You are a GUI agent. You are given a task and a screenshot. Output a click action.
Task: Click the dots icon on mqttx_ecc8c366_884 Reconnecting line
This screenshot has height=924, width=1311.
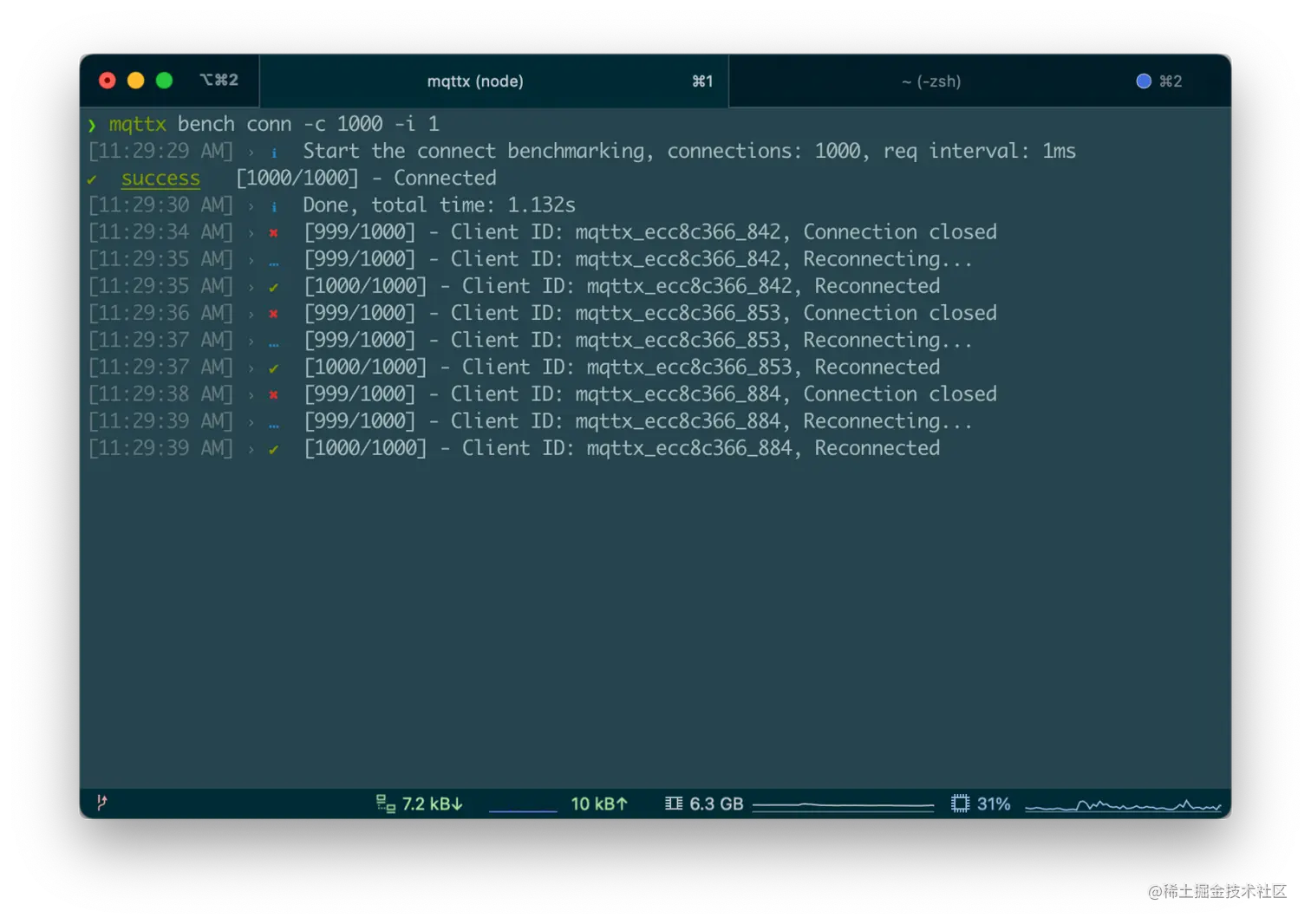pos(273,425)
